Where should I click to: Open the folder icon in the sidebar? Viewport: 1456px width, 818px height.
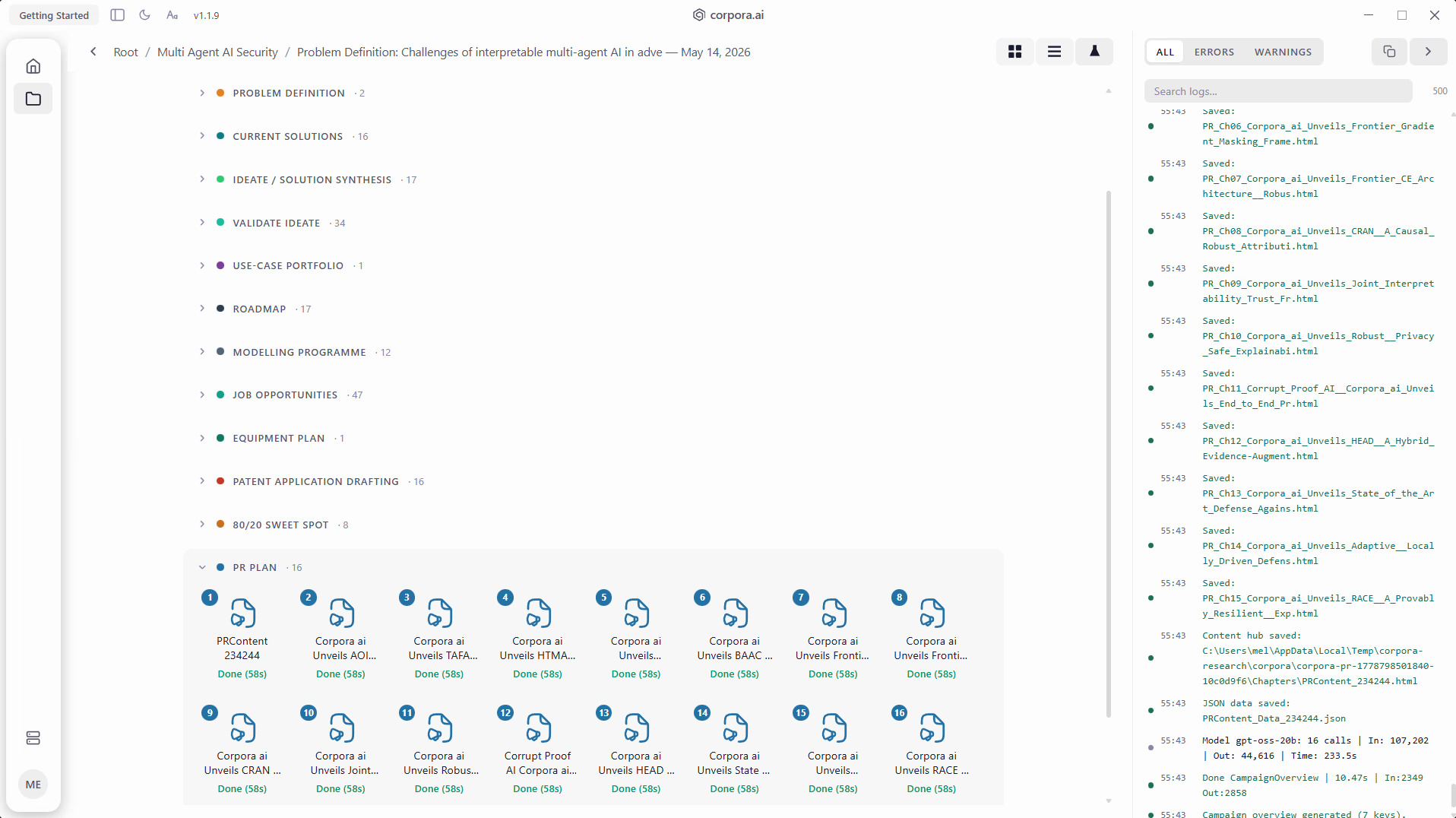pos(33,99)
